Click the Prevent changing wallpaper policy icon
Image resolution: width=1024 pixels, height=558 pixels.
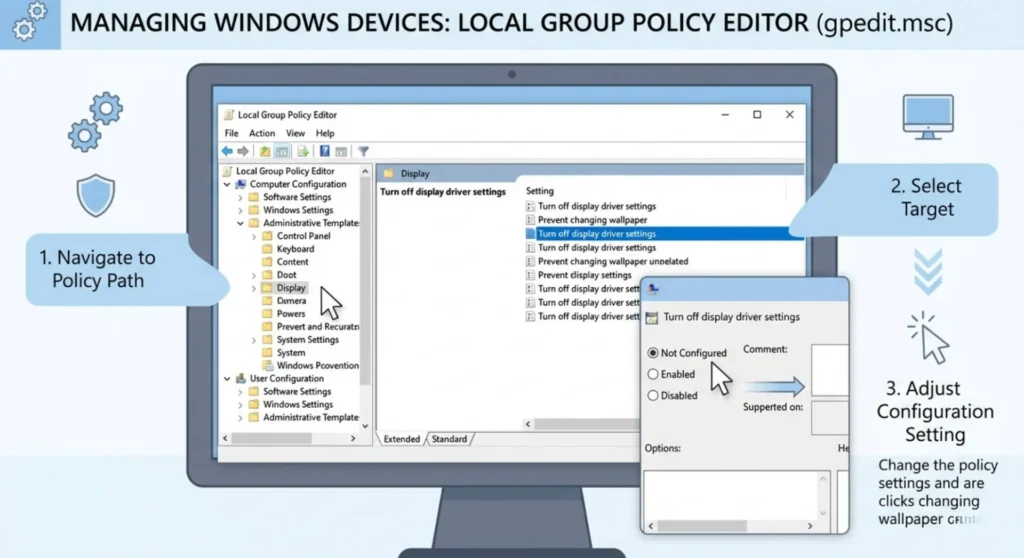(x=530, y=220)
